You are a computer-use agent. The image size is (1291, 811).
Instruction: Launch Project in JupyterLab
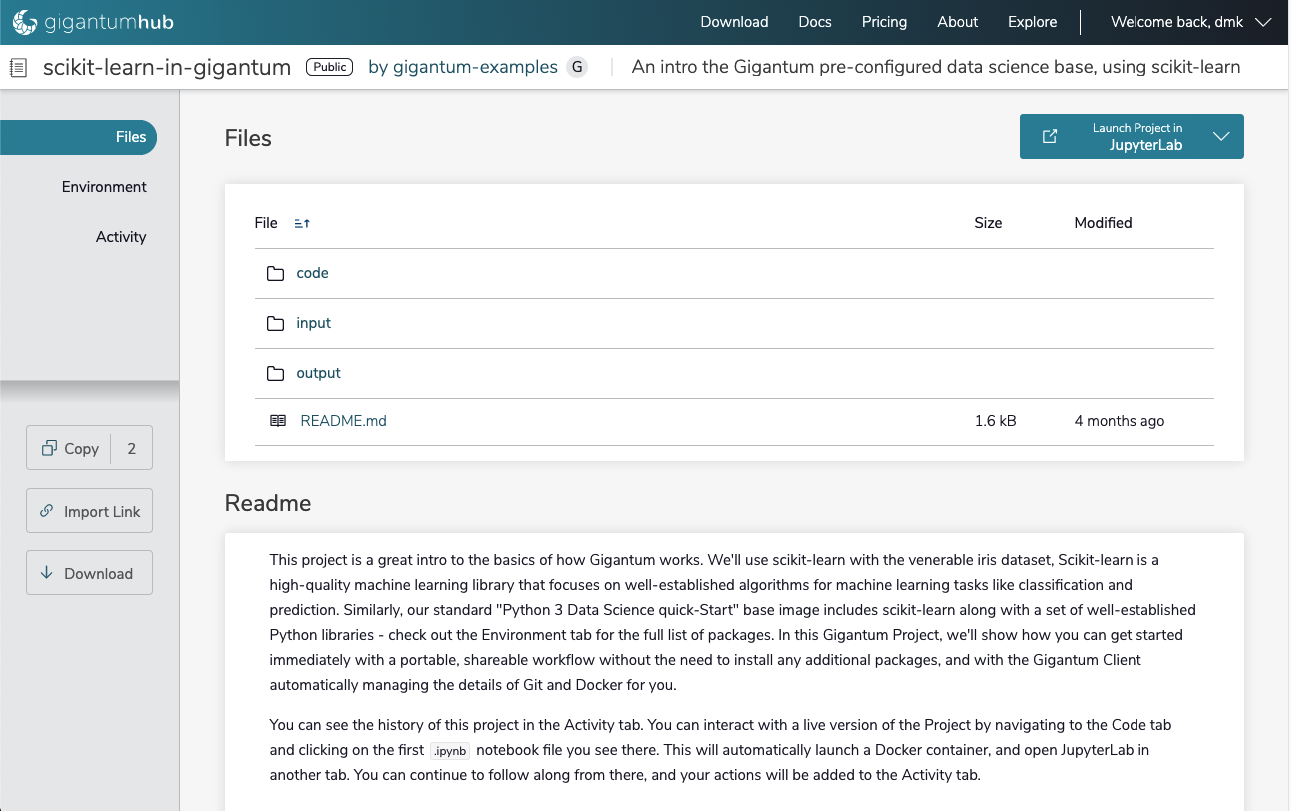point(1132,136)
